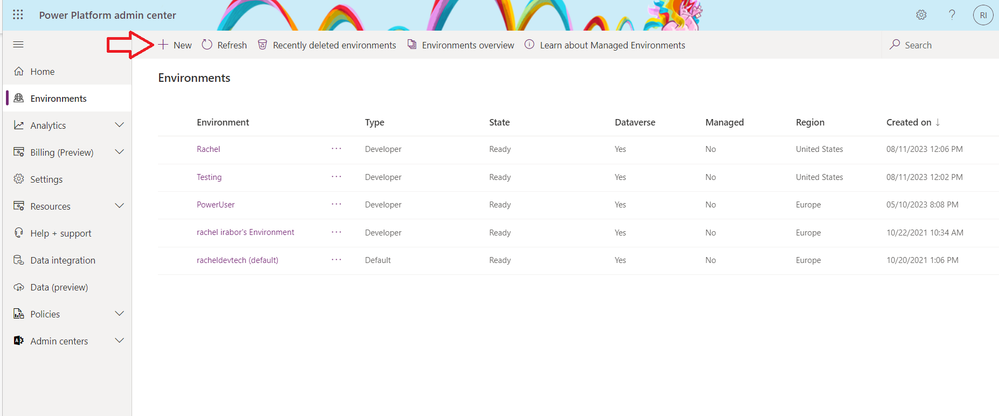
Task: Sort by the Managed column header
Action: click(724, 122)
